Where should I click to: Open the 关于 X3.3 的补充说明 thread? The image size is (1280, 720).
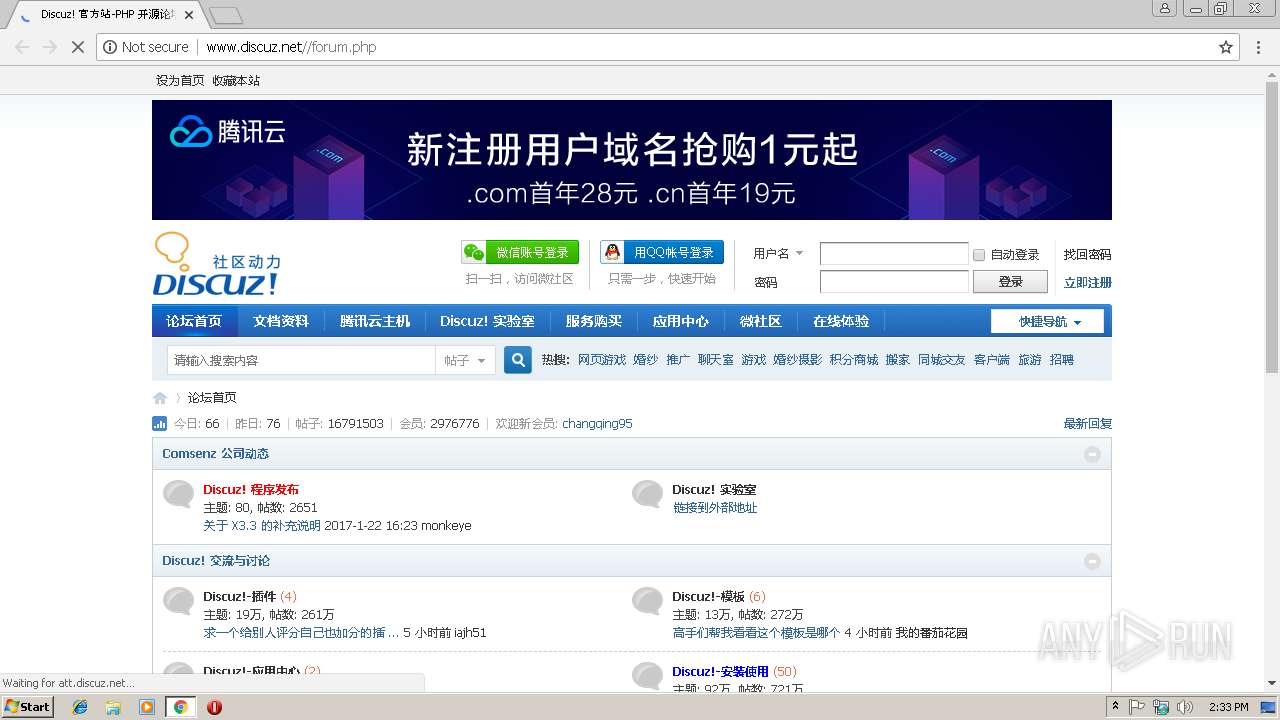[262, 526]
